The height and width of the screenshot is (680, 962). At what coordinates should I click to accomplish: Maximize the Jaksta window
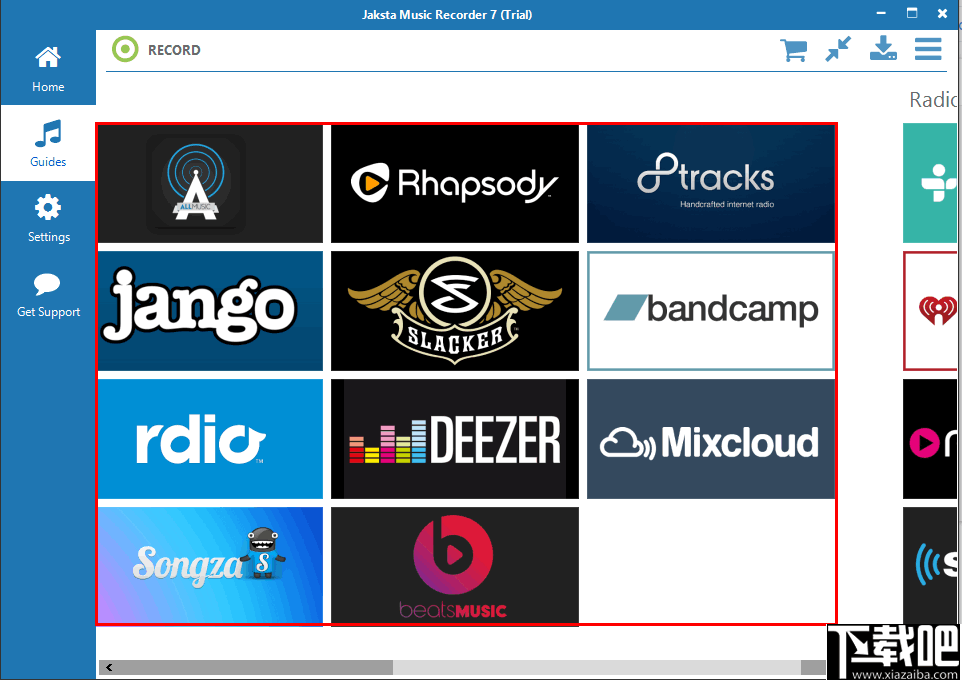tap(912, 13)
